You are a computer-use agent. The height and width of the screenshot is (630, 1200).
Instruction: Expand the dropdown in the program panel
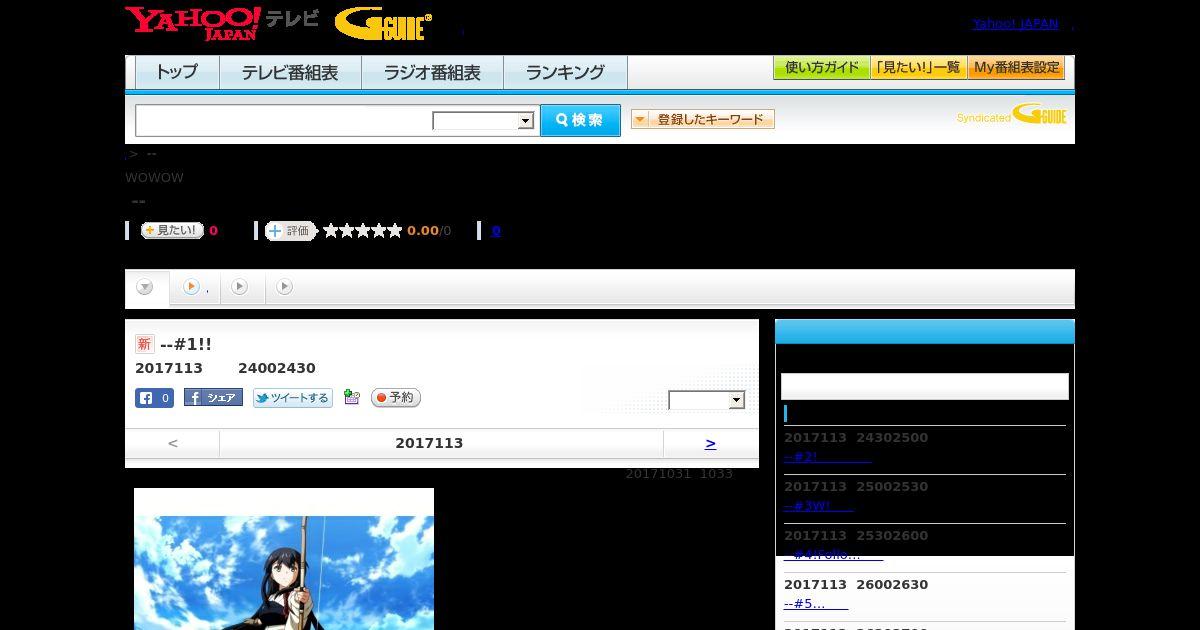[707, 400]
